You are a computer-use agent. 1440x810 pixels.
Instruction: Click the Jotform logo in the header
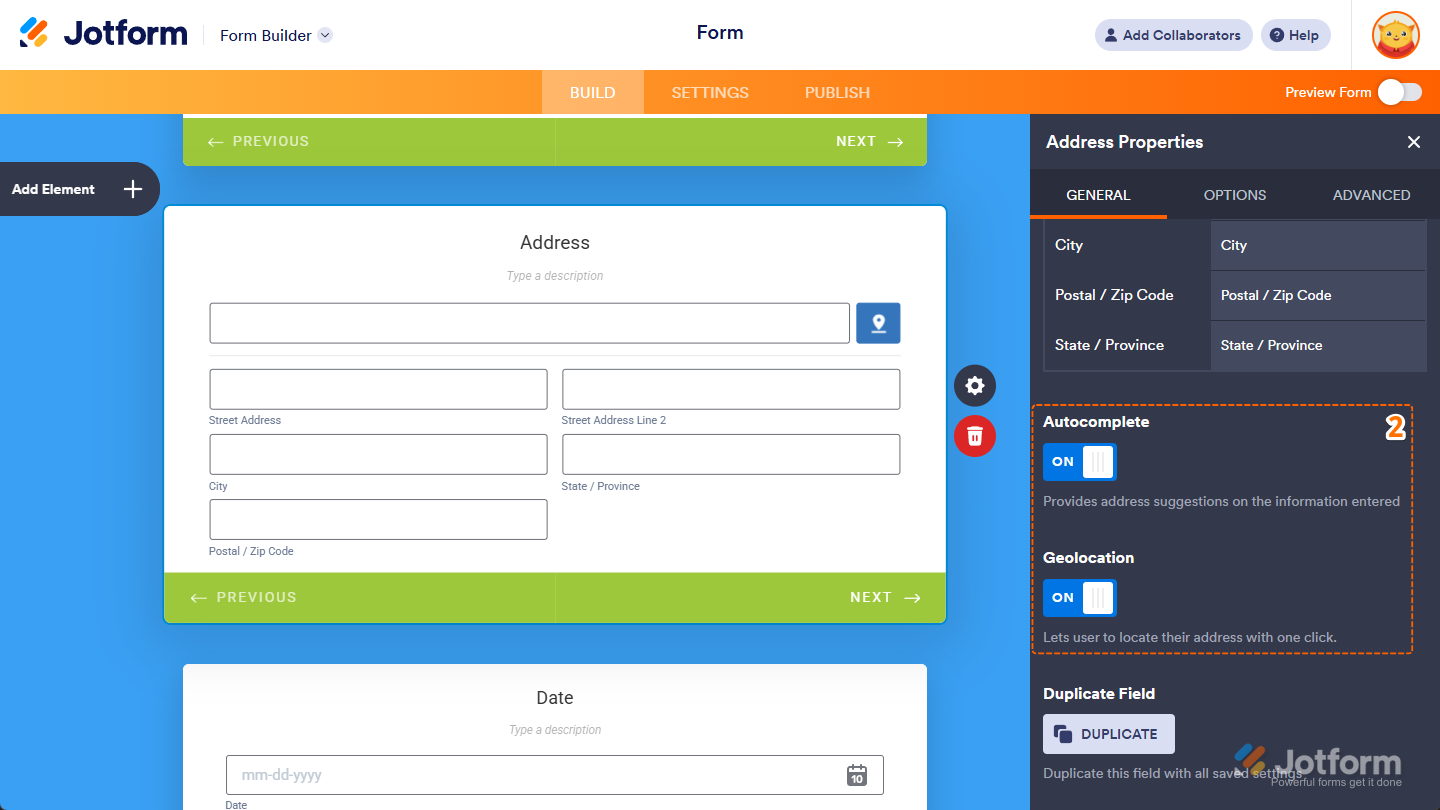(104, 34)
